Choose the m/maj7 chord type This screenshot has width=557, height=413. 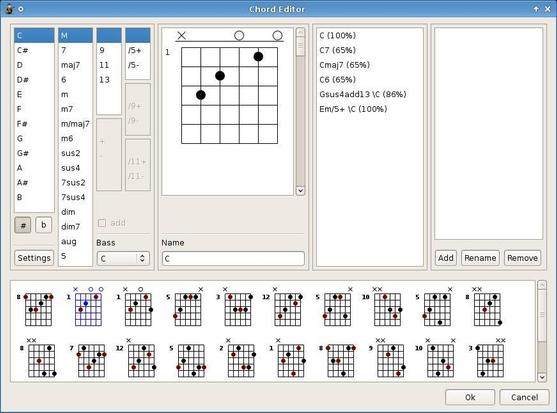tap(75, 124)
